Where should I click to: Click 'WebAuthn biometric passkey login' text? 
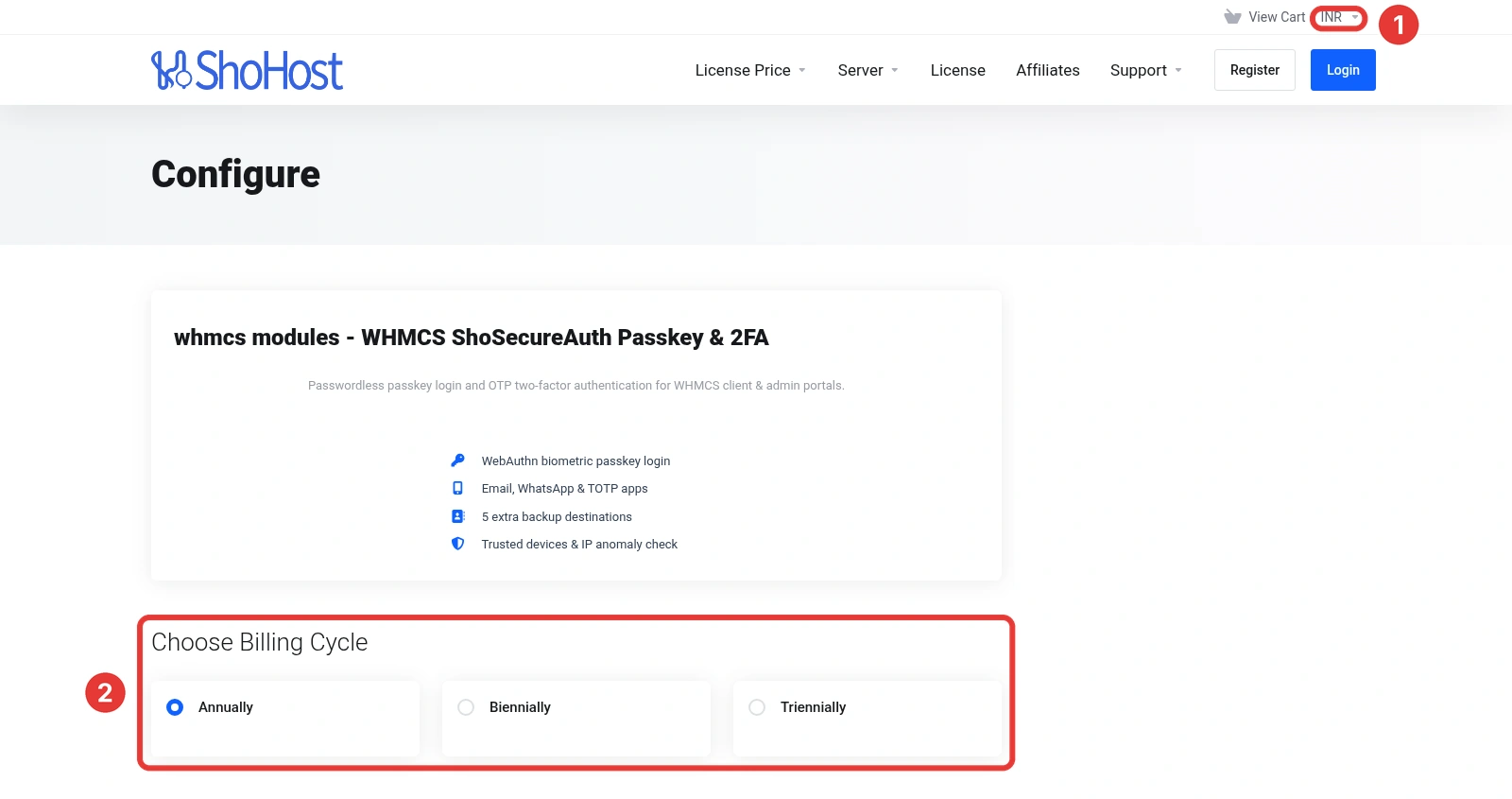pos(576,461)
